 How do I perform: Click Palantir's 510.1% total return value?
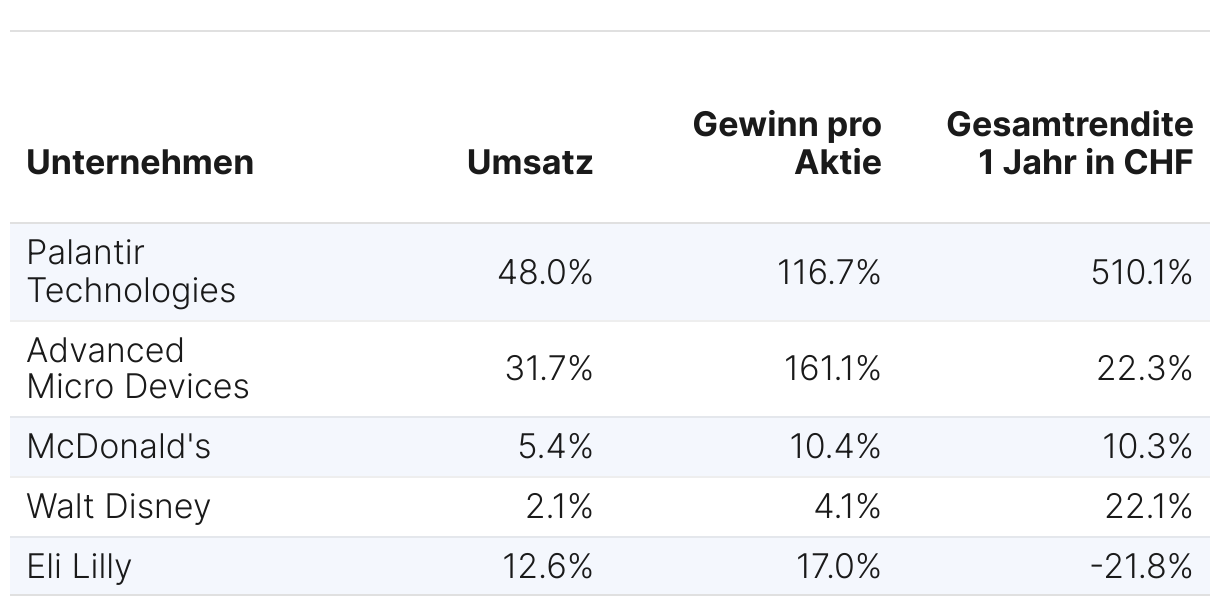pos(1142,272)
